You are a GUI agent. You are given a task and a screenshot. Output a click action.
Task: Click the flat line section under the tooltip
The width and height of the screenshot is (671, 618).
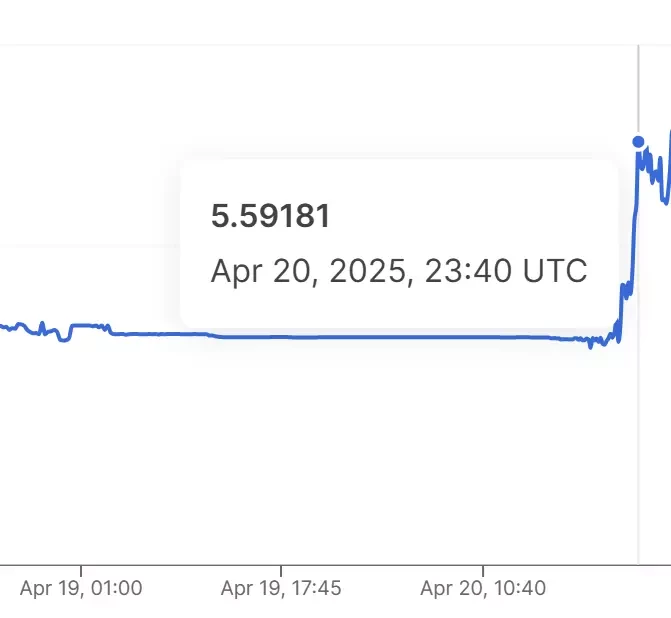pyautogui.click(x=385, y=337)
